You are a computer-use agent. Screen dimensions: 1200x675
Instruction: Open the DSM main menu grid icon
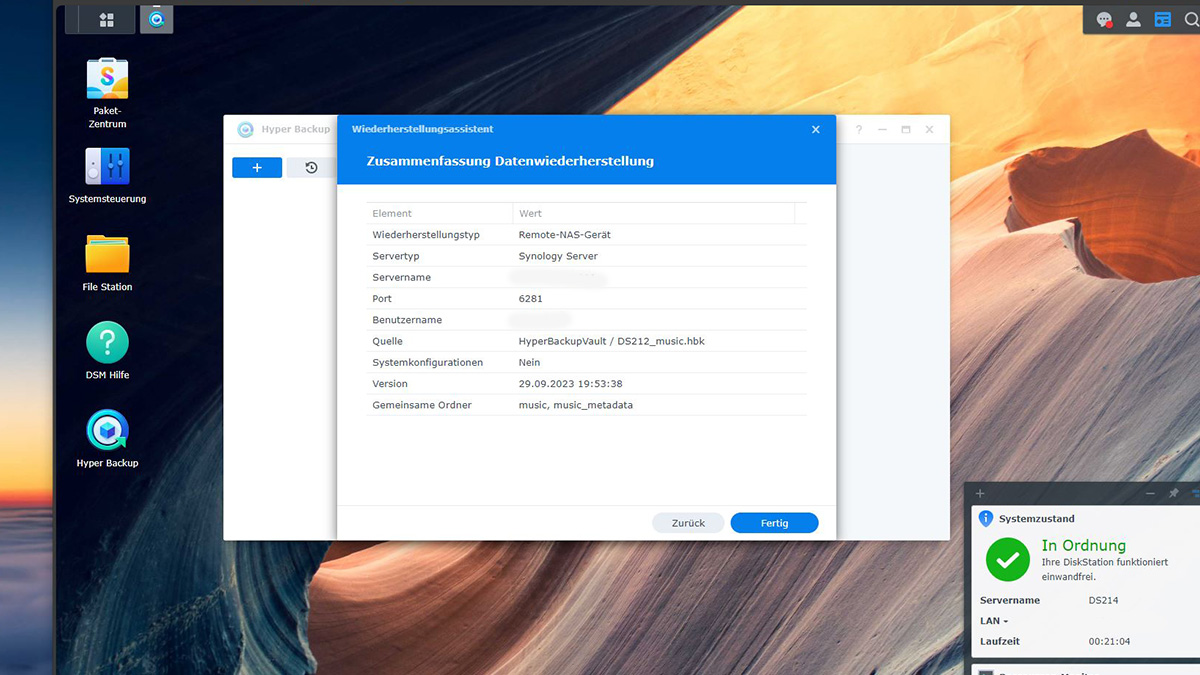click(x=107, y=19)
